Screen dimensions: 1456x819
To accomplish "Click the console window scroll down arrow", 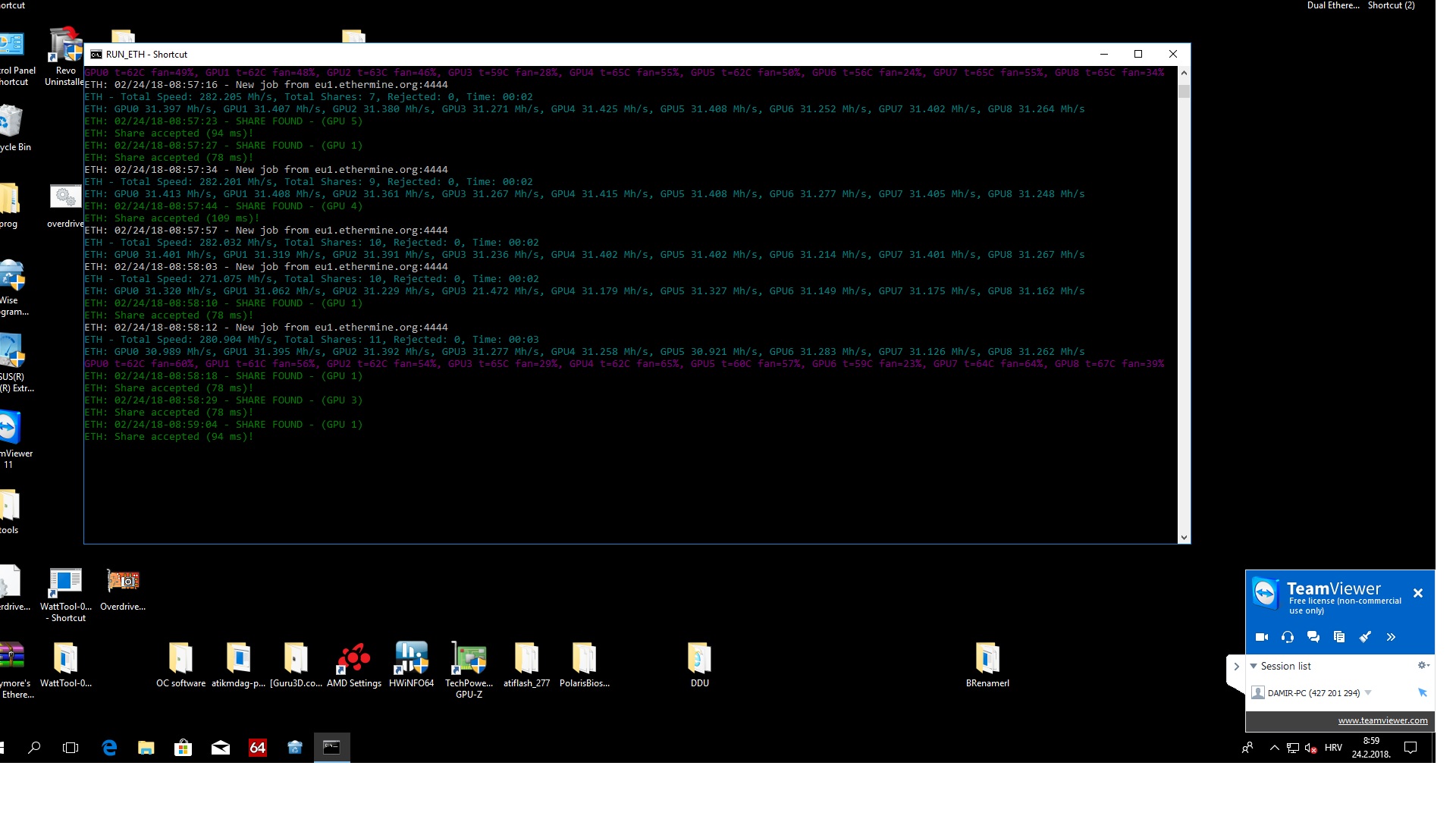I will coord(1184,537).
